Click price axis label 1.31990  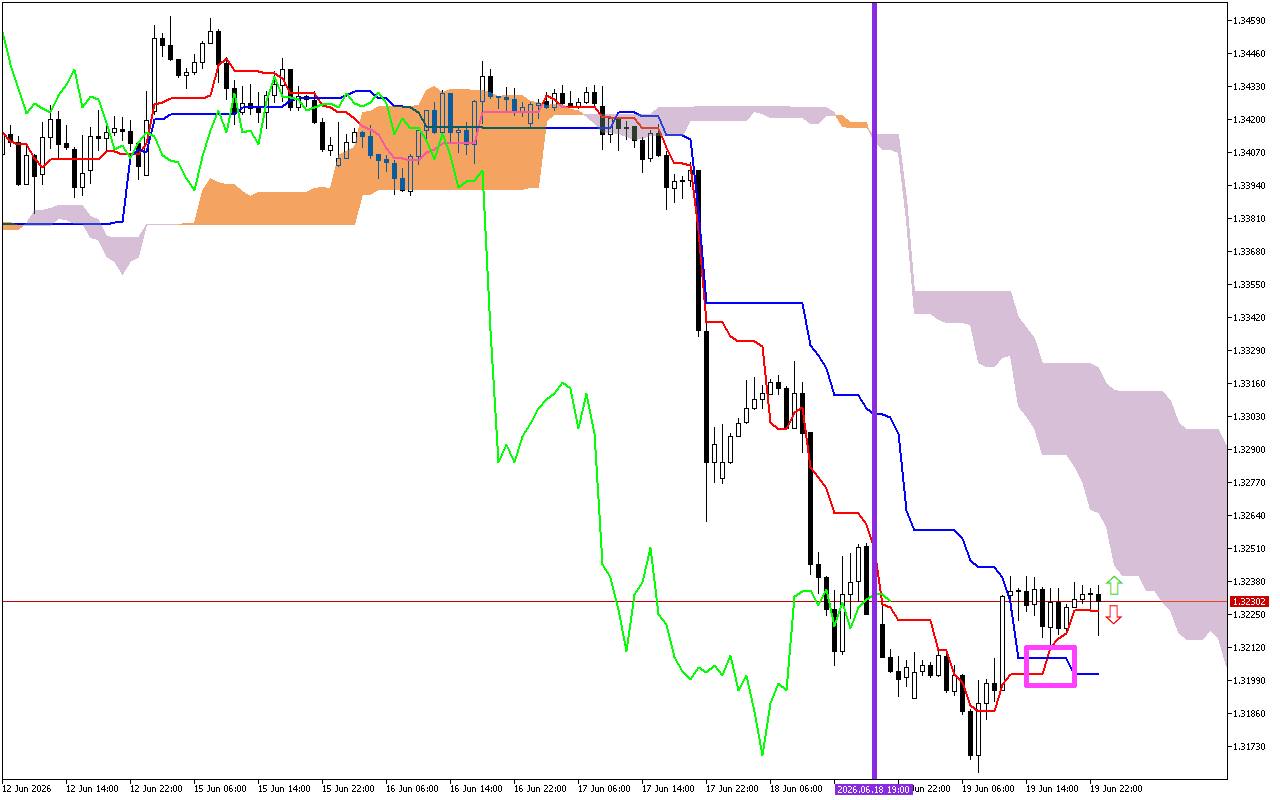pyautogui.click(x=1250, y=680)
